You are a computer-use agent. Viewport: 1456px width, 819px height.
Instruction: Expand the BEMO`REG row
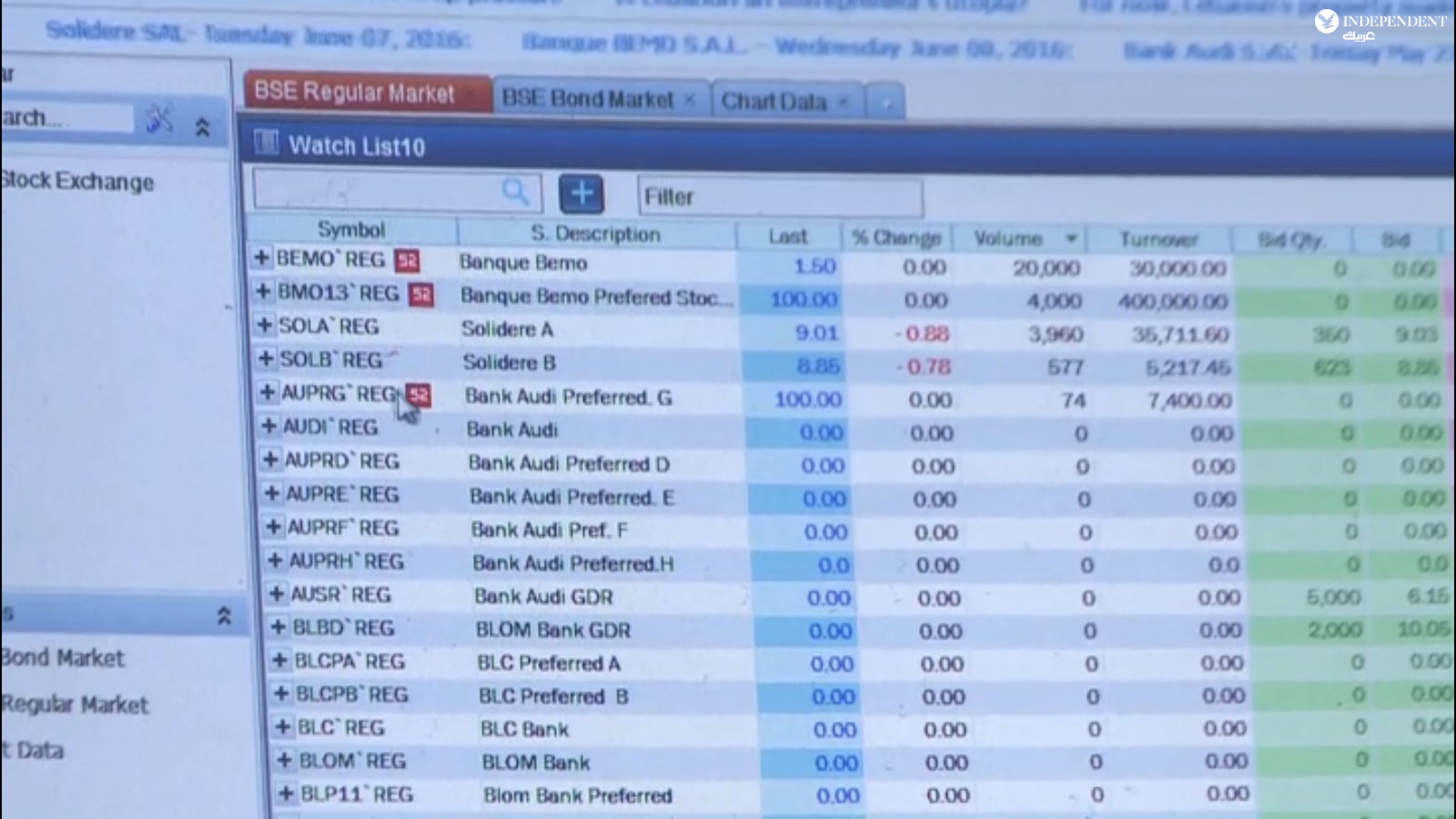(x=261, y=258)
